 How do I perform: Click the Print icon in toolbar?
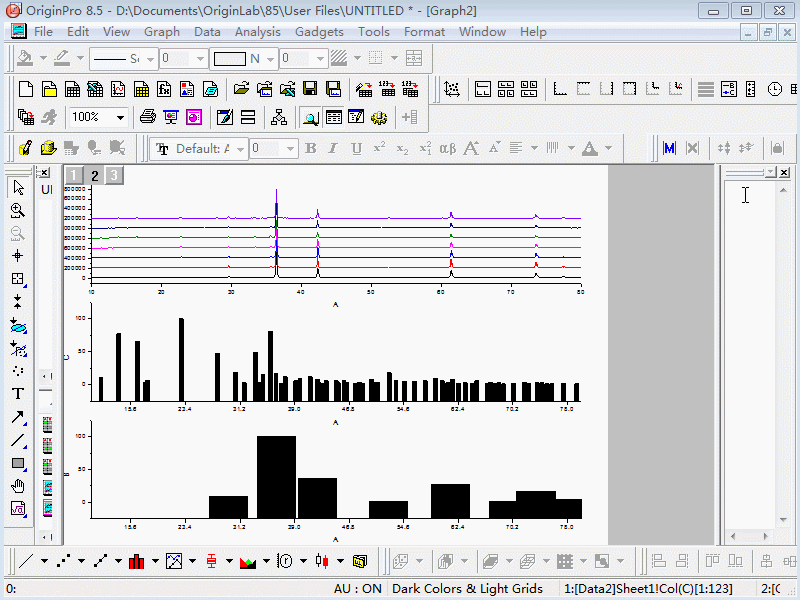[x=148, y=117]
